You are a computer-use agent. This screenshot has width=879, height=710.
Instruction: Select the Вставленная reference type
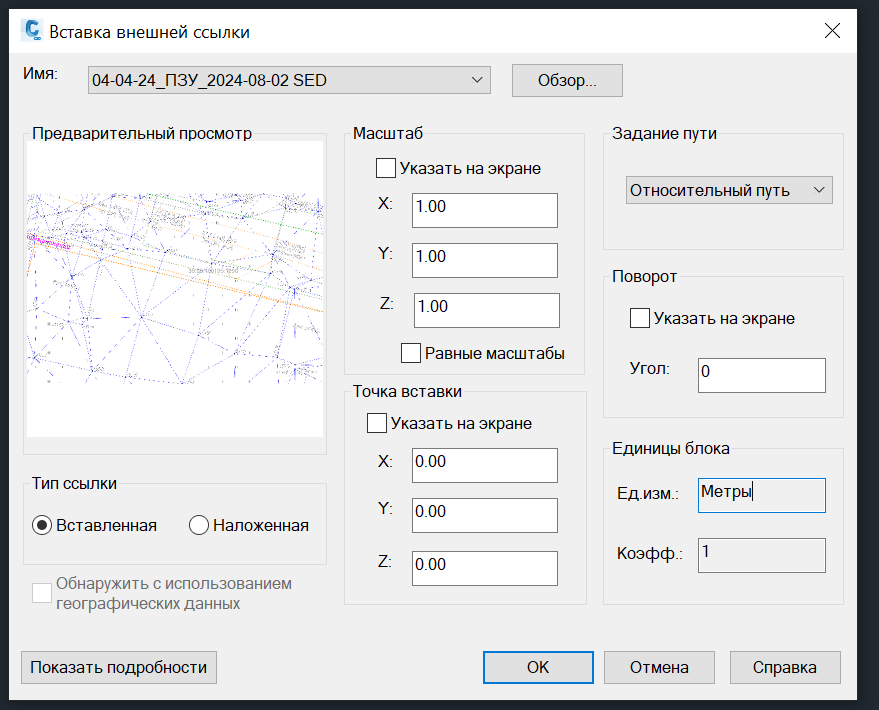pyautogui.click(x=42, y=525)
